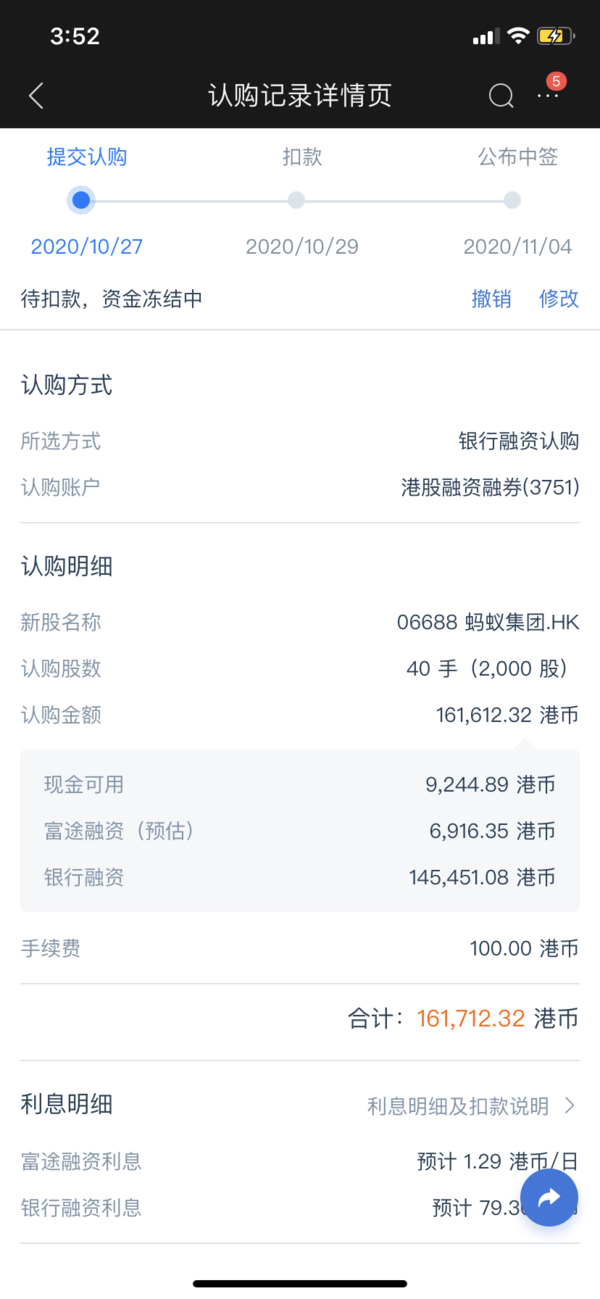Open the more options ellipsis menu
The image size is (600, 1299).
pos(547,96)
